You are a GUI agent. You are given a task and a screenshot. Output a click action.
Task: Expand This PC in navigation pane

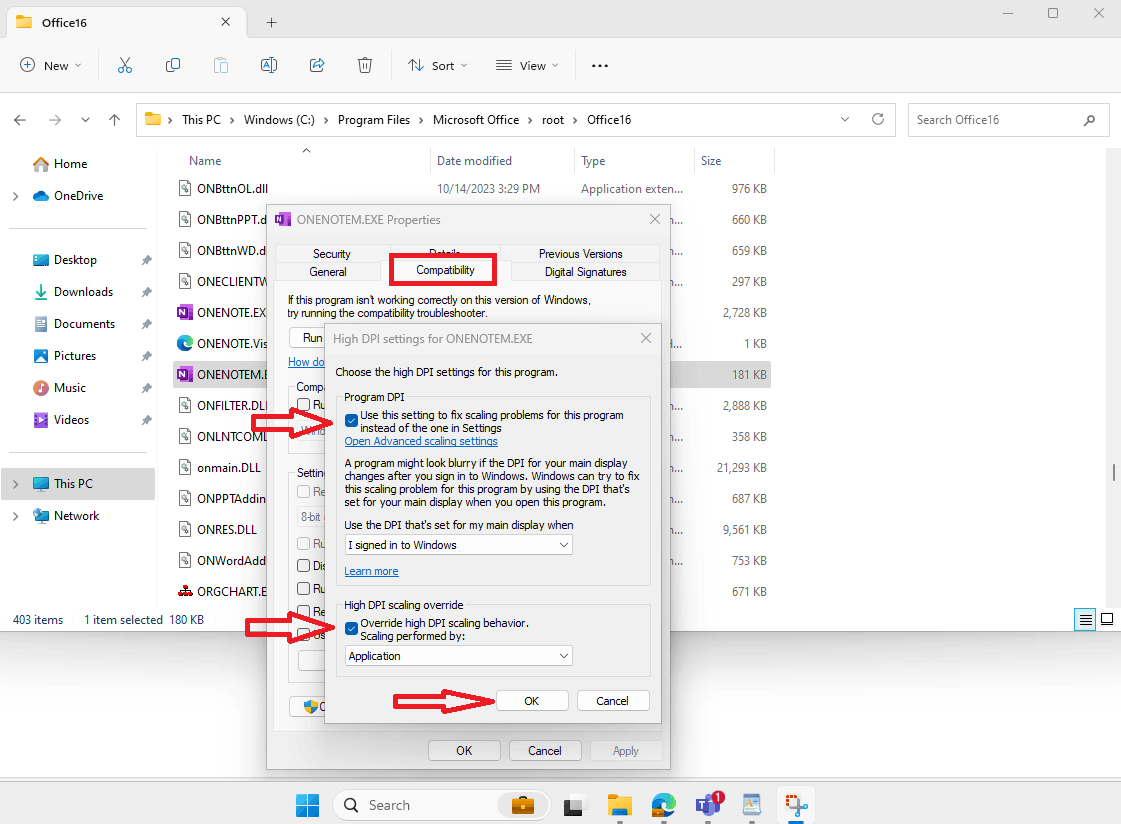point(16,484)
